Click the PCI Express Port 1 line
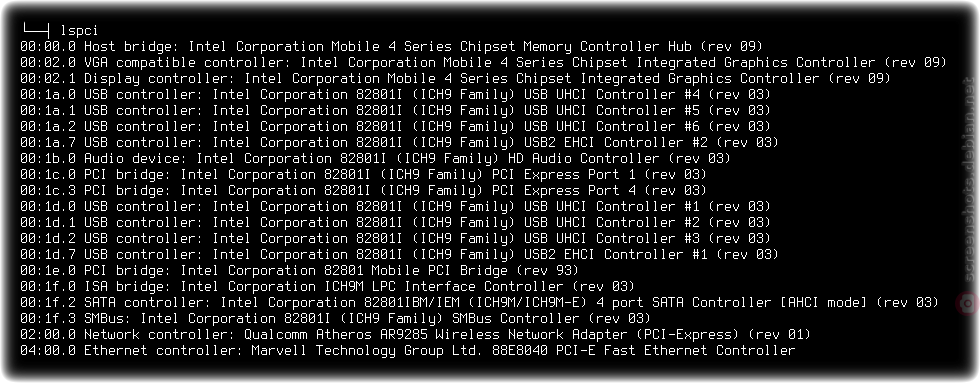The height and width of the screenshot is (383, 980). (363, 174)
